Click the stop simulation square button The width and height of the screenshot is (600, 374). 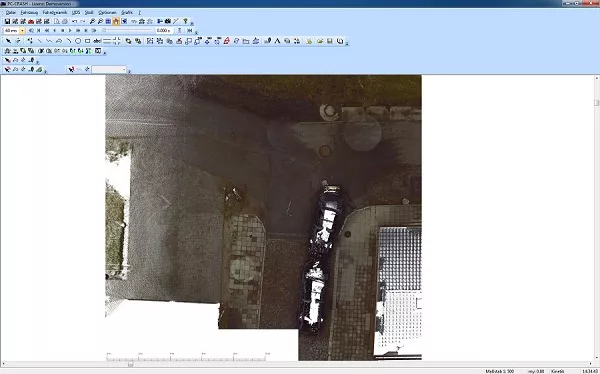[x=62, y=31]
